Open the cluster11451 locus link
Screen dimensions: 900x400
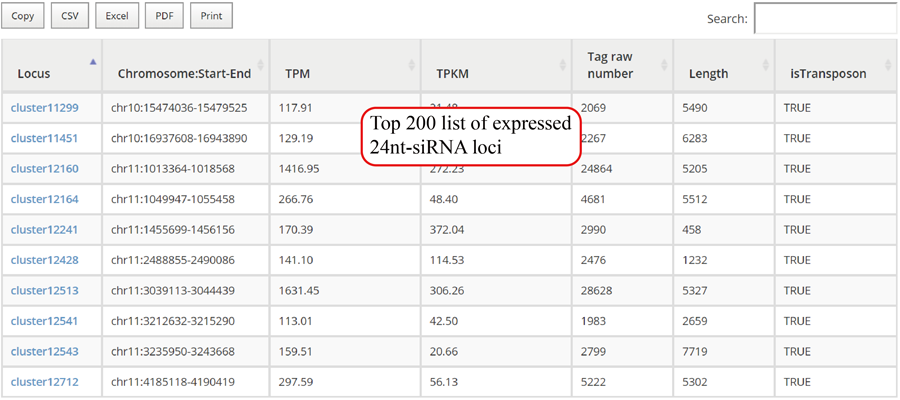tap(44, 138)
